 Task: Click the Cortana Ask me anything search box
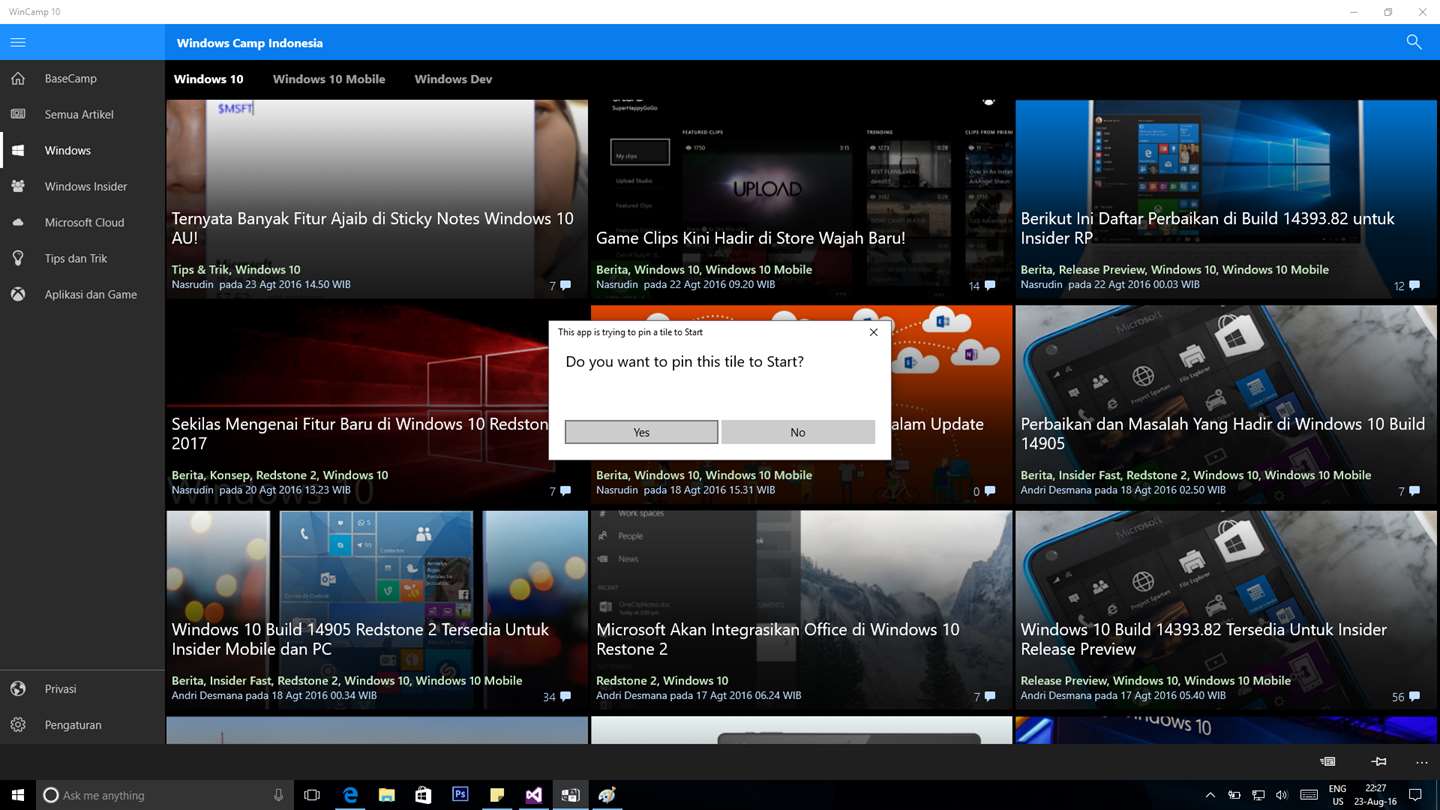coord(164,795)
